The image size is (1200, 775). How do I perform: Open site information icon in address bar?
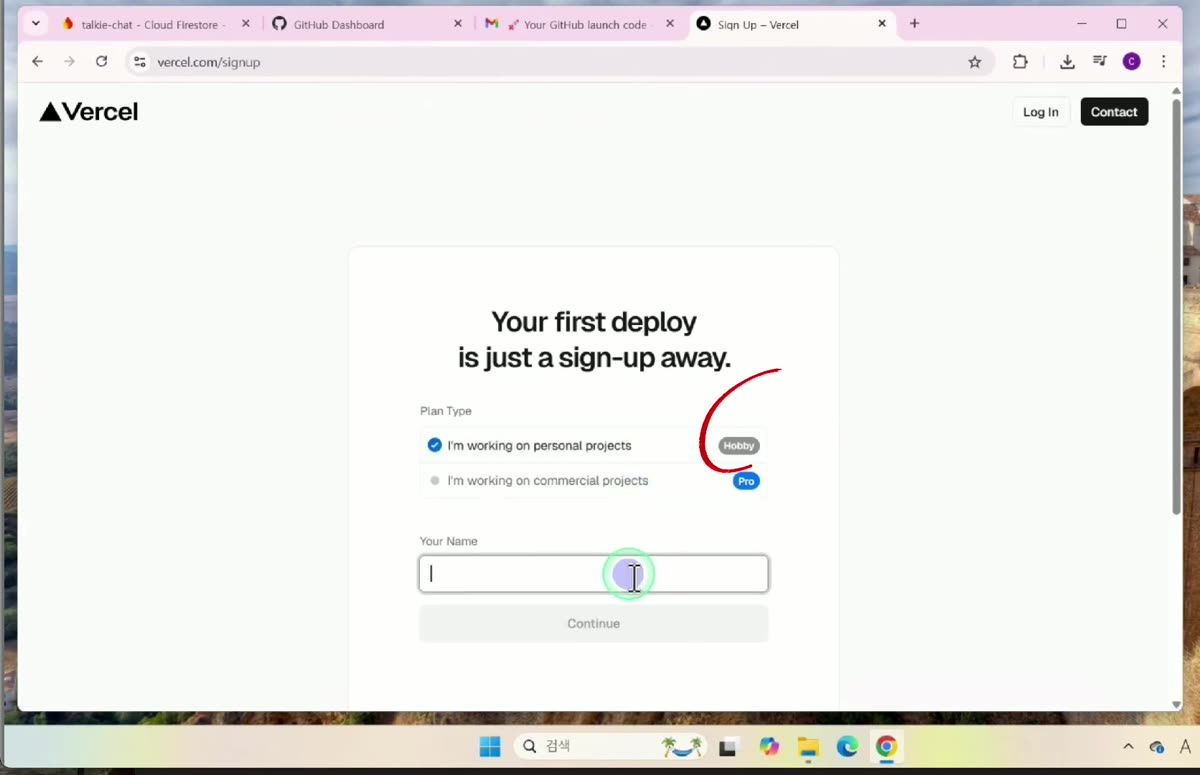(140, 62)
